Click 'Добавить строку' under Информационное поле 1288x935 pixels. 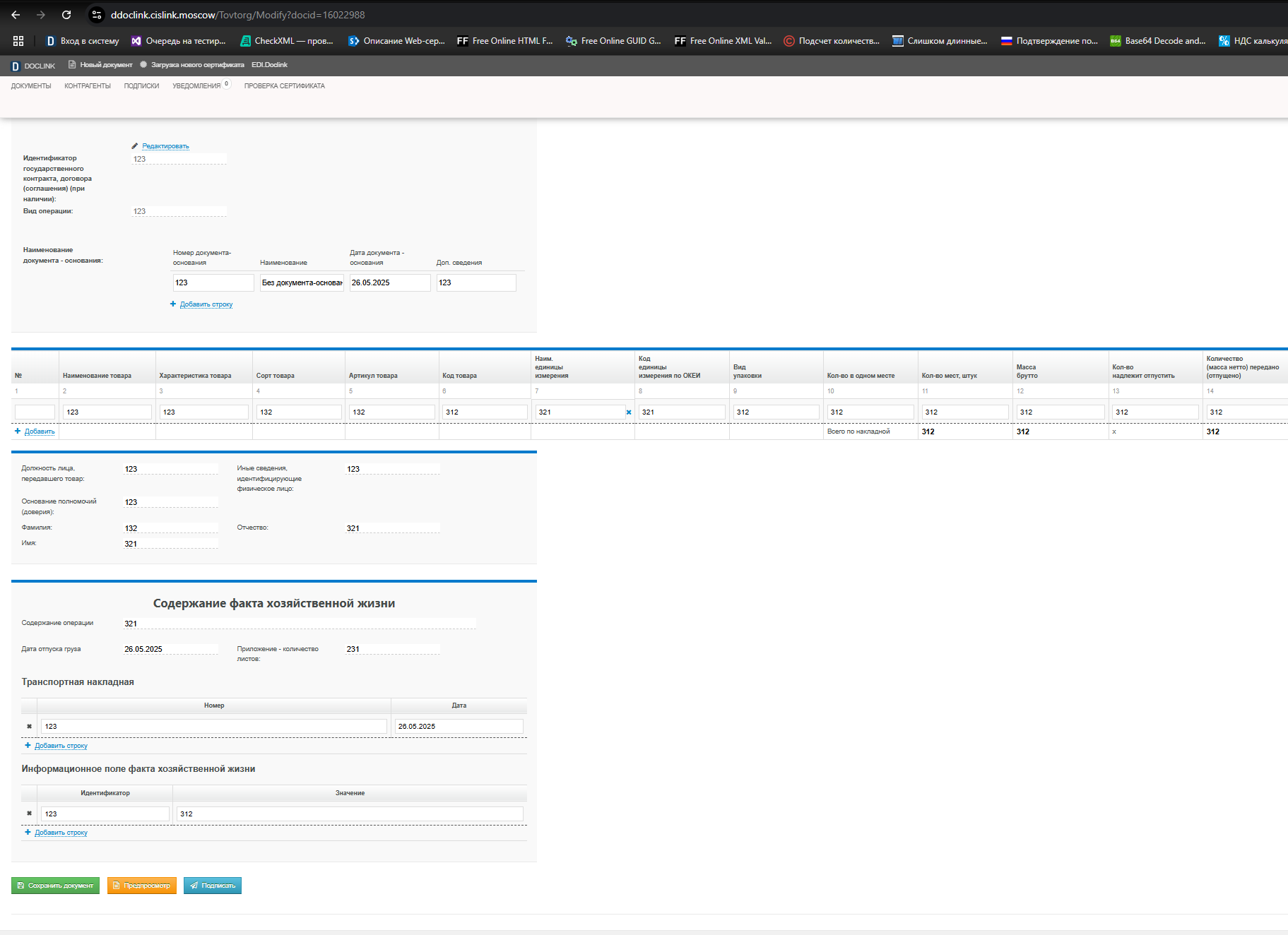61,833
